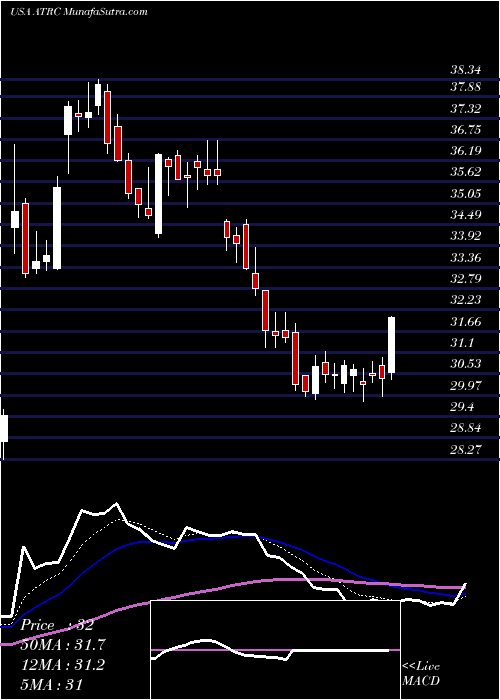
Task: Click the 31.1 price axis label
Action: tap(462, 343)
